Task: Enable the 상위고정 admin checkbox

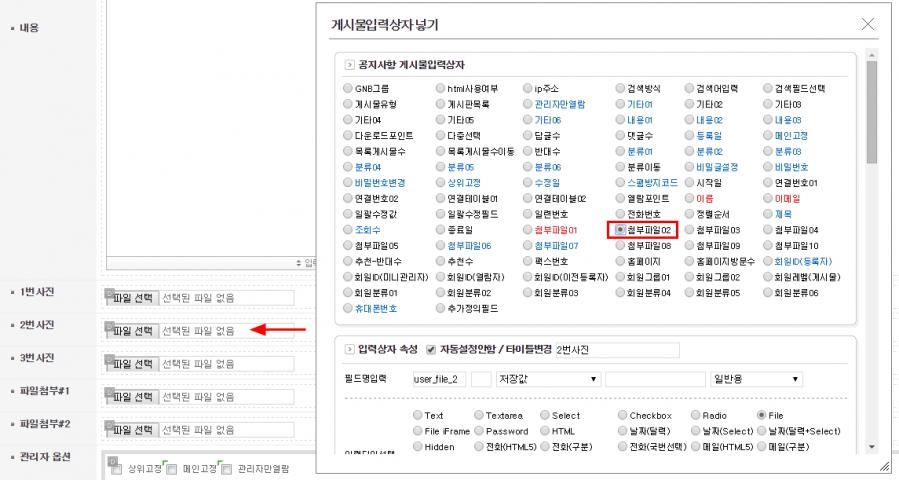Action: coord(115,467)
